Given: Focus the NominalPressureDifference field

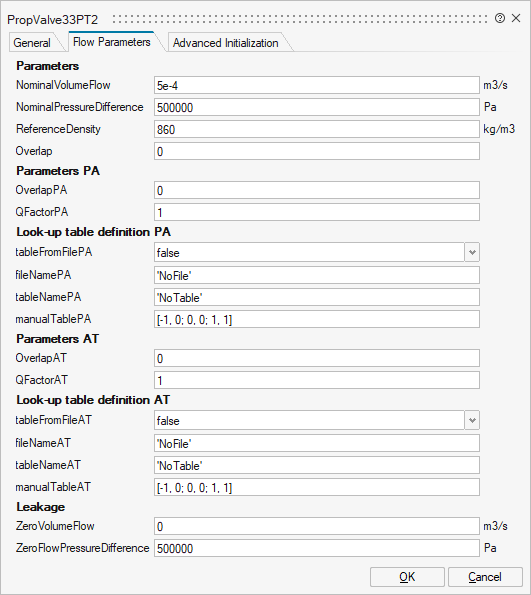Looking at the screenshot, I should coord(317,107).
